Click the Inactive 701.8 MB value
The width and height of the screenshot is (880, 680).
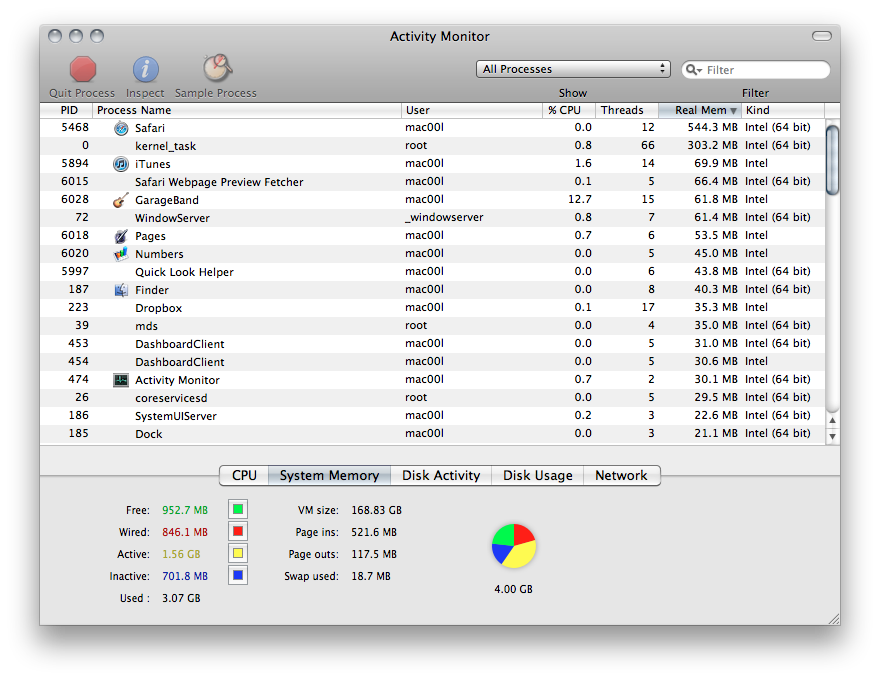[x=185, y=576]
